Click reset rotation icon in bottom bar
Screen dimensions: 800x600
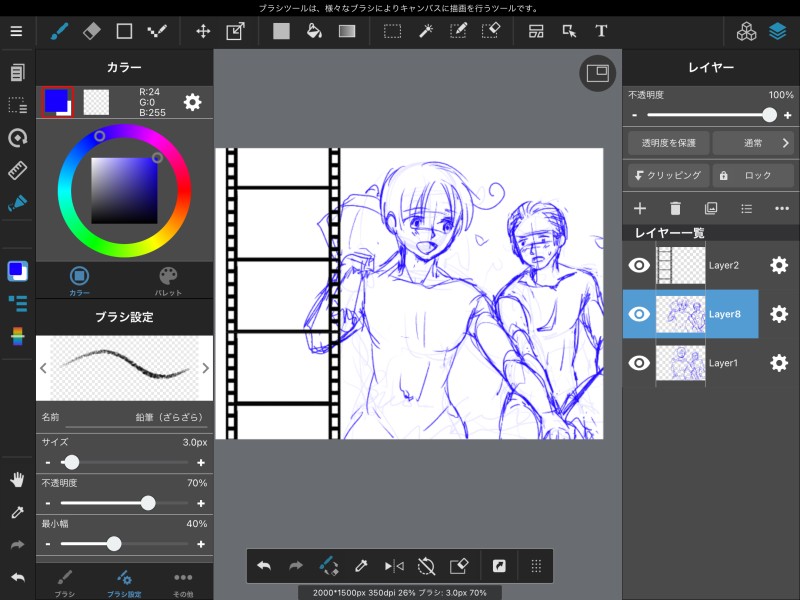pos(427,566)
